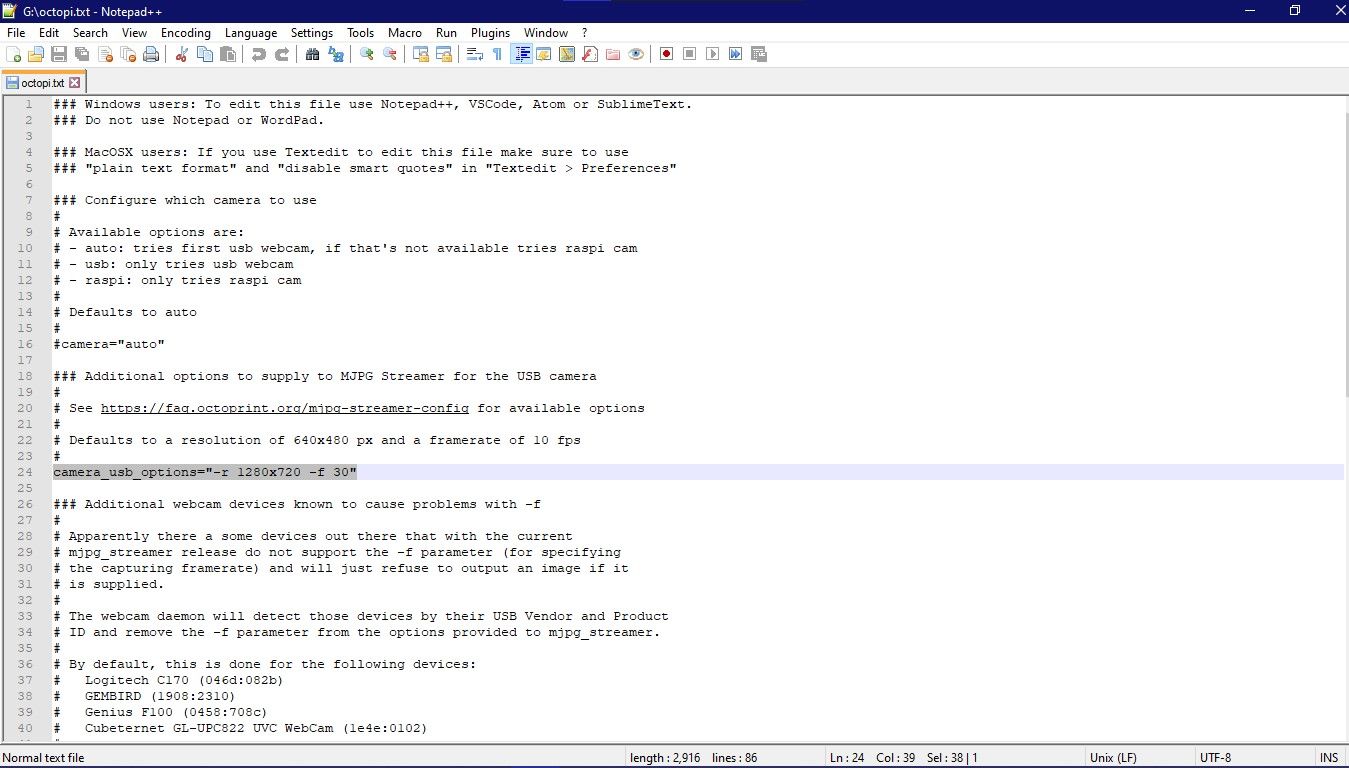Toggle synchronized horizontal scrolling
Viewport: 1349px width, 768px height.
444,54
